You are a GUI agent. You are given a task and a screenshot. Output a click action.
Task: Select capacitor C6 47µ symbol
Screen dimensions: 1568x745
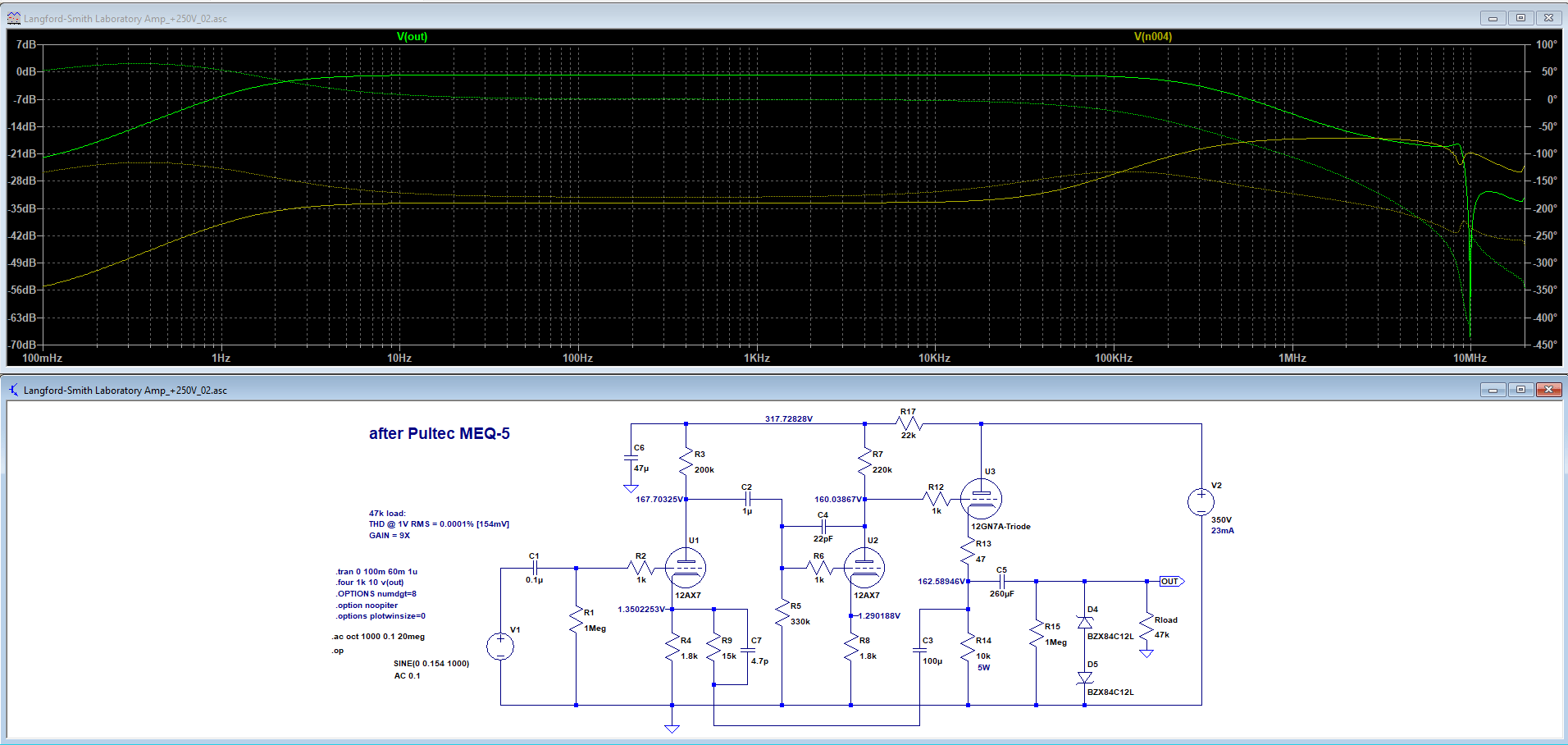631,458
